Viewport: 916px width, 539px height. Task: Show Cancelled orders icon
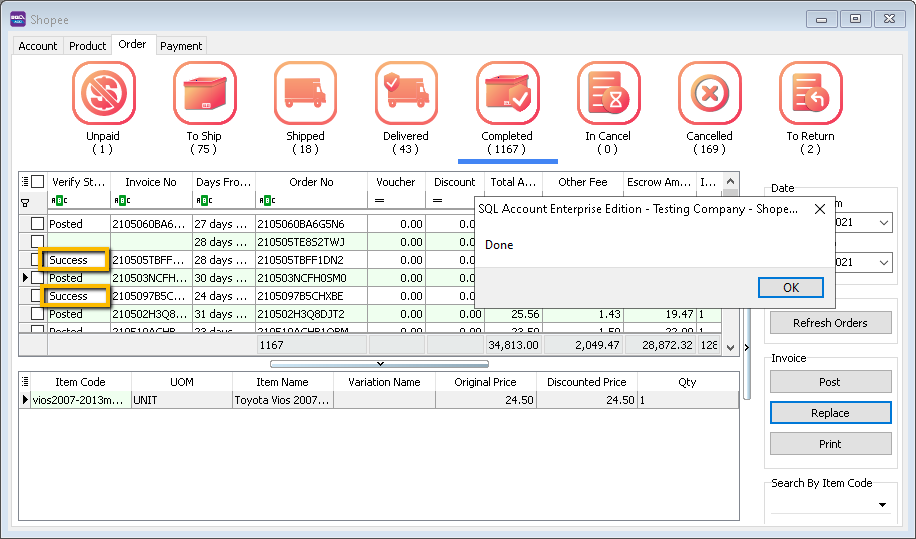[709, 94]
